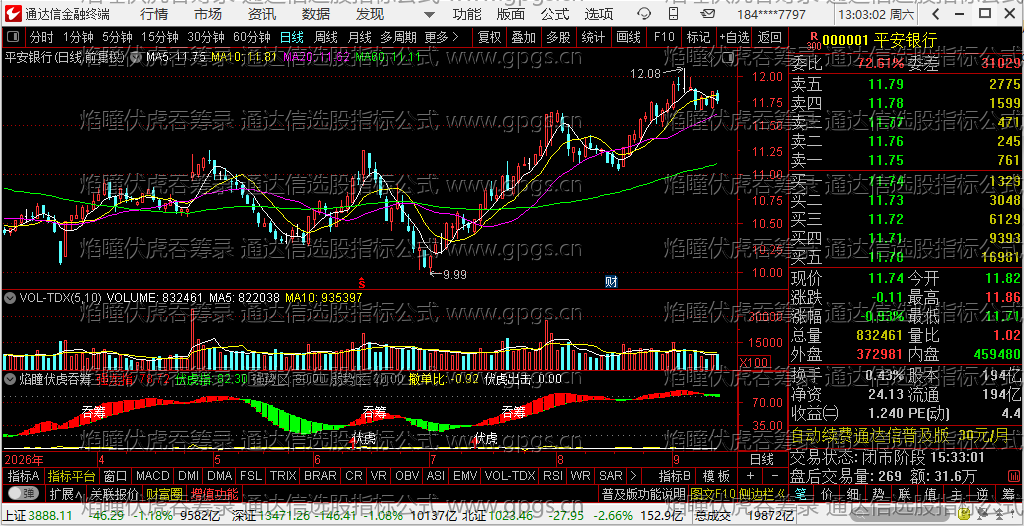Click the minus button beside 模板
The image size is (1024, 526).
point(775,475)
